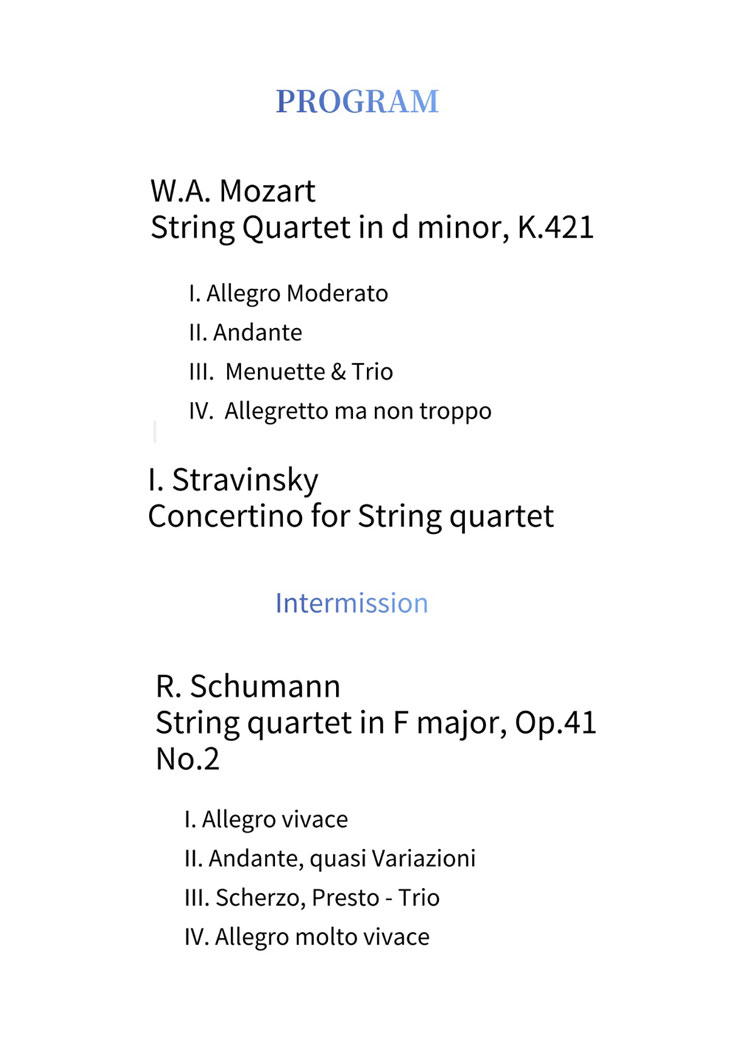750x1060 pixels.
Task: Click Andante, quasi Variazioni movement
Action: (330, 859)
